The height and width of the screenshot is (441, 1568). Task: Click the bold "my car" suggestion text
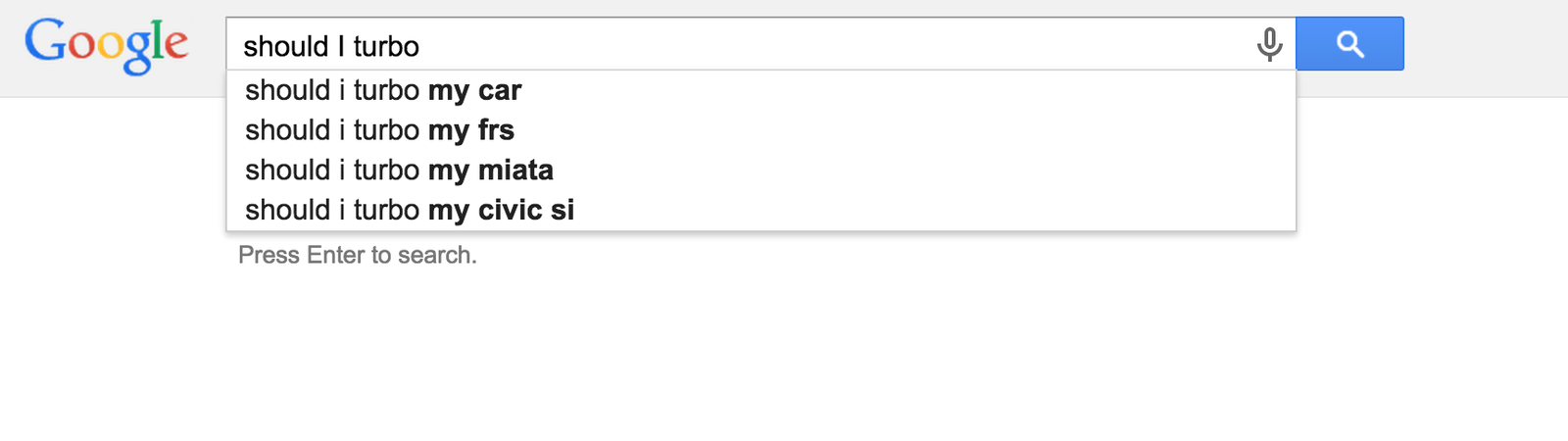tap(475, 90)
